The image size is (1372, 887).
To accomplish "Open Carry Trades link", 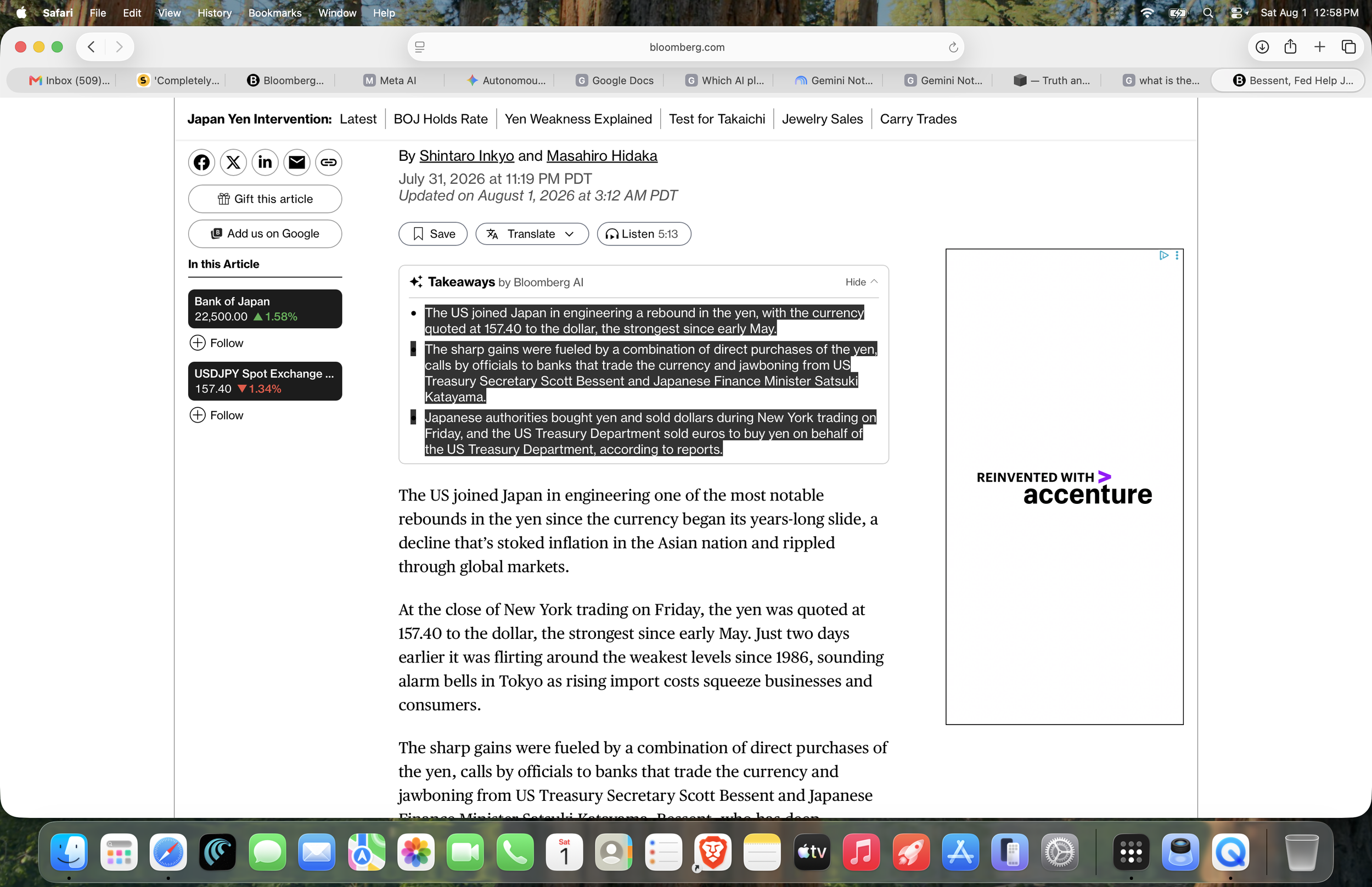I will click(x=918, y=119).
